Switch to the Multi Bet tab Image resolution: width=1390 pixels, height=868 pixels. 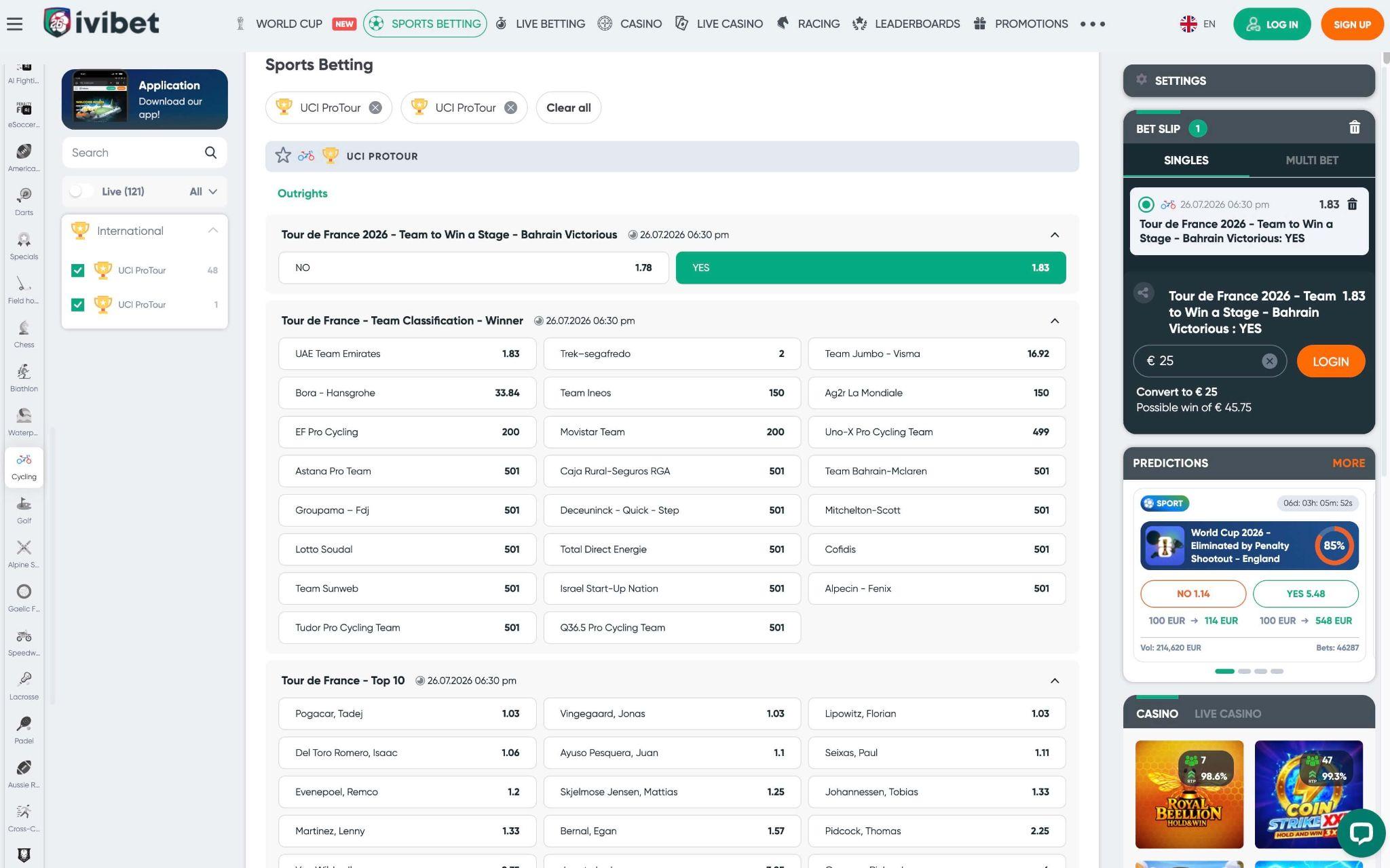(1311, 160)
